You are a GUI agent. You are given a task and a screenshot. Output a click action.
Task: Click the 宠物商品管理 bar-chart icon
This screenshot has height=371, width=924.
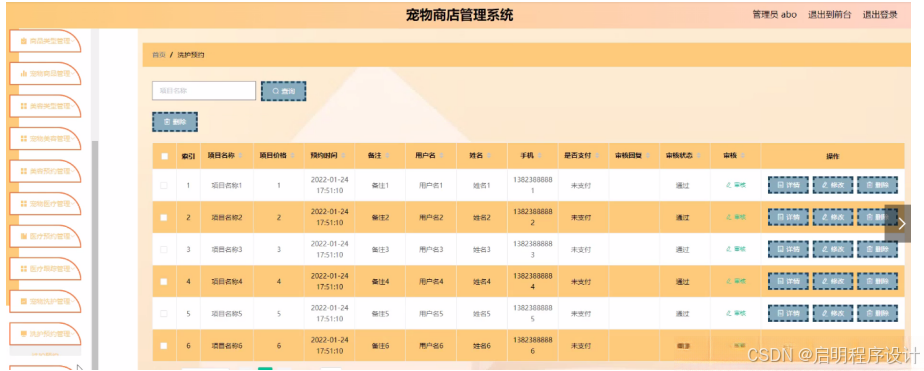pos(24,74)
